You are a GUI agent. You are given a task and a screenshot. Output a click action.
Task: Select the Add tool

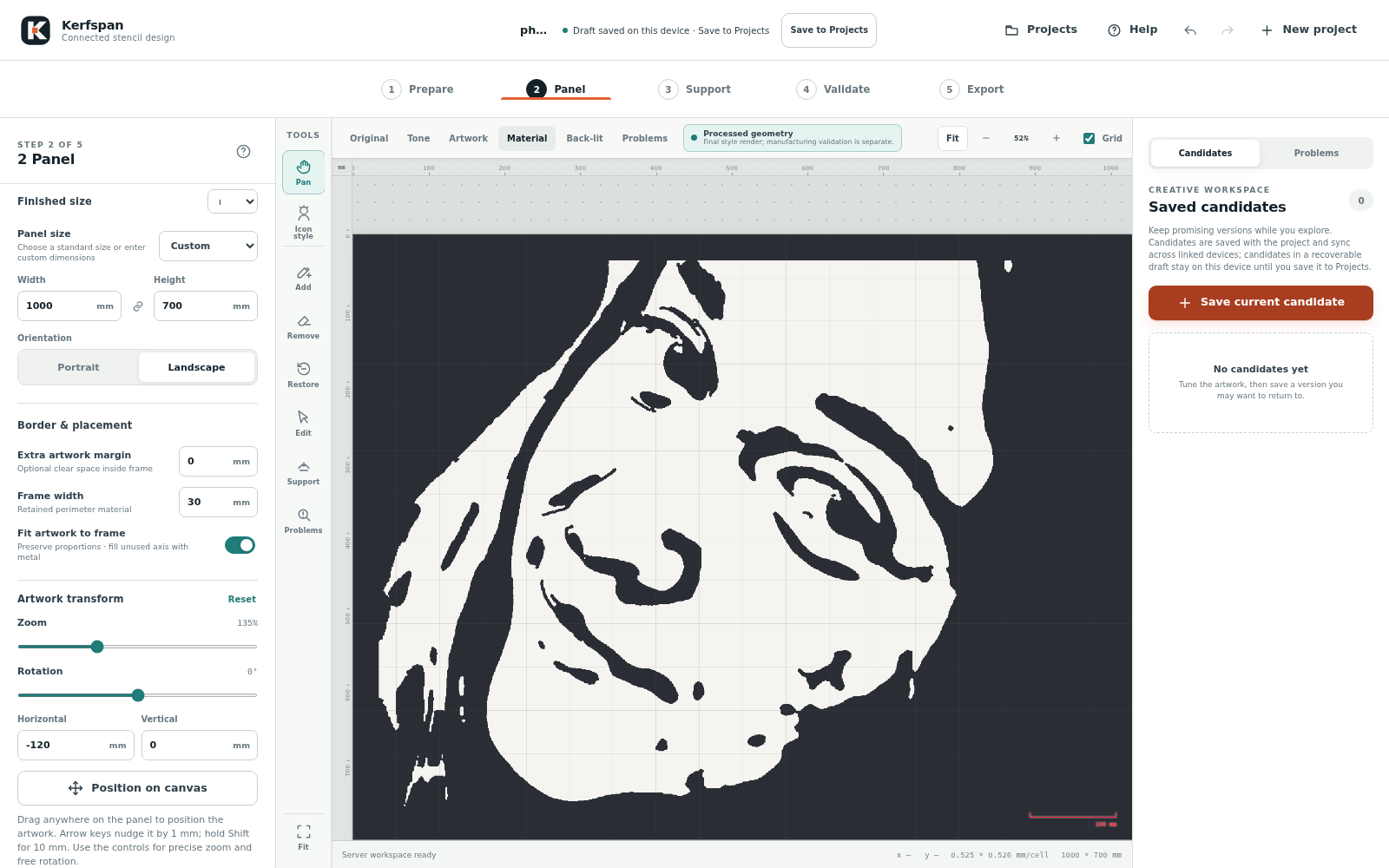pyautogui.click(x=303, y=279)
